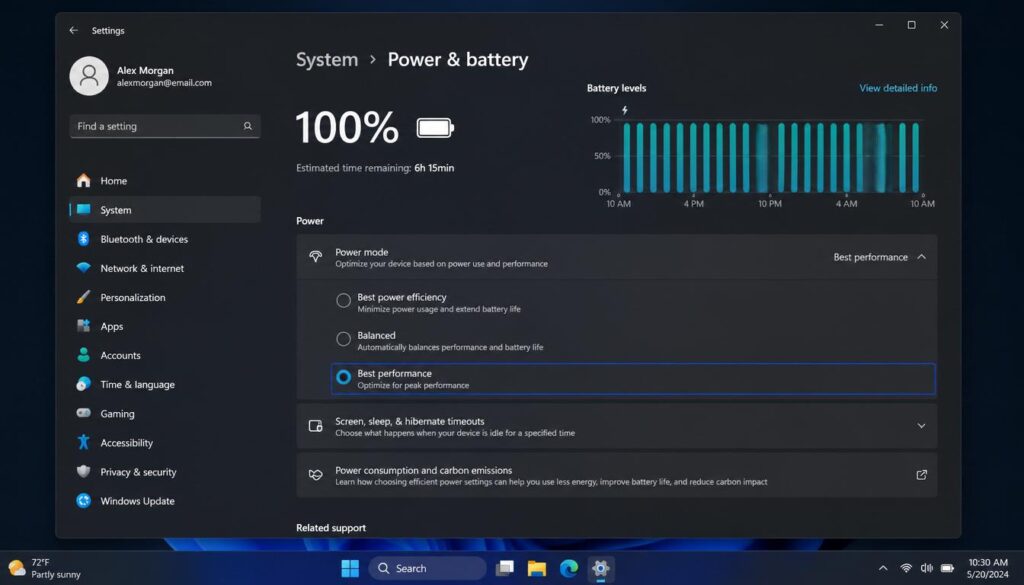The image size is (1024, 585).
Task: Click the battery tray icon
Action: click(x=948, y=568)
